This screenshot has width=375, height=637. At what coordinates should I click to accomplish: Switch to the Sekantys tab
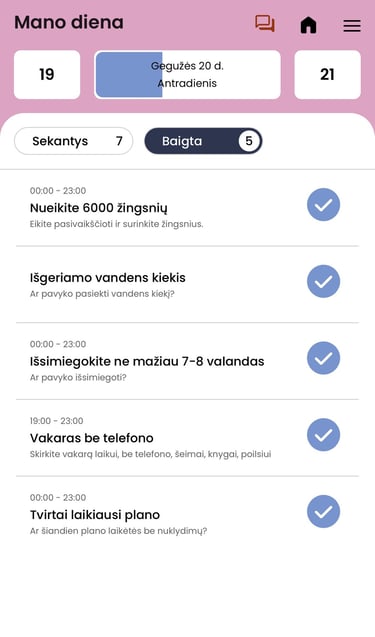(74, 141)
